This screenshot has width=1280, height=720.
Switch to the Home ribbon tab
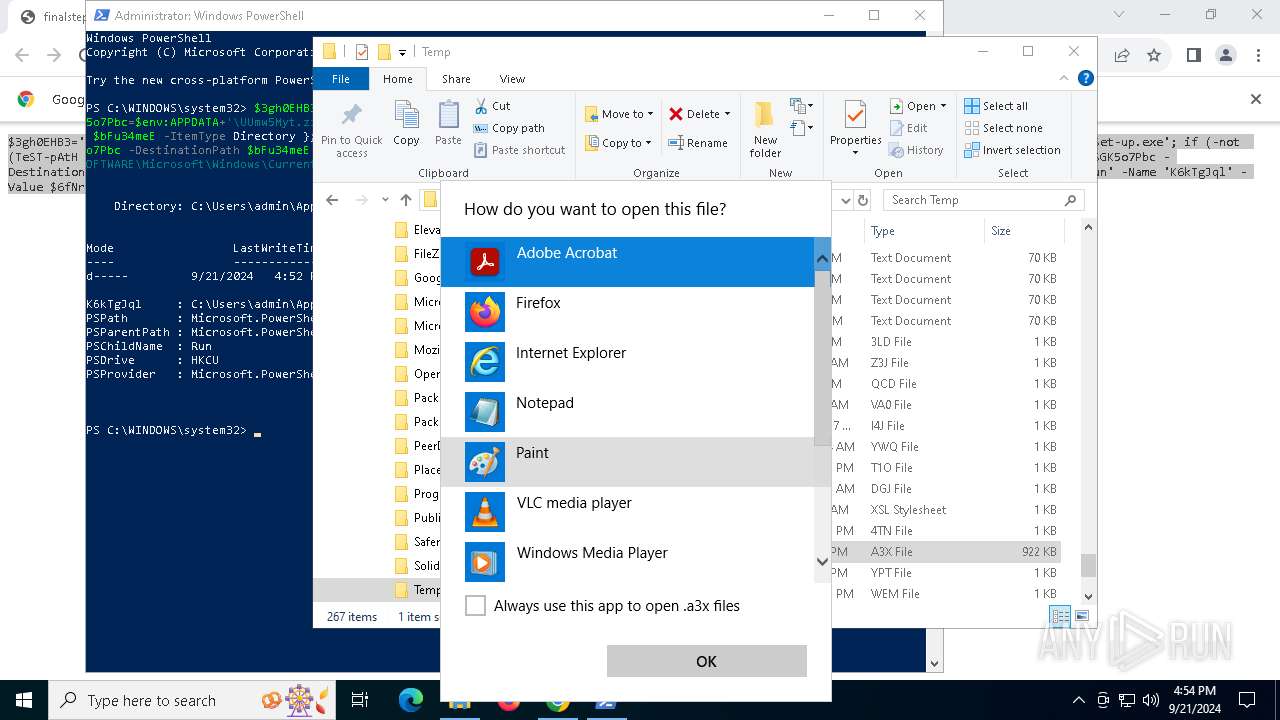tap(397, 79)
